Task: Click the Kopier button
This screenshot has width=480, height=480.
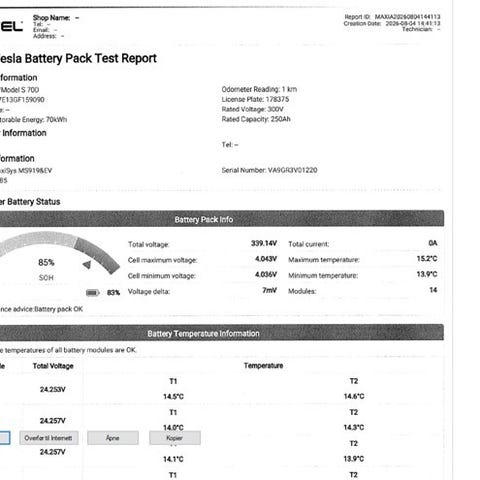Action: (175, 438)
